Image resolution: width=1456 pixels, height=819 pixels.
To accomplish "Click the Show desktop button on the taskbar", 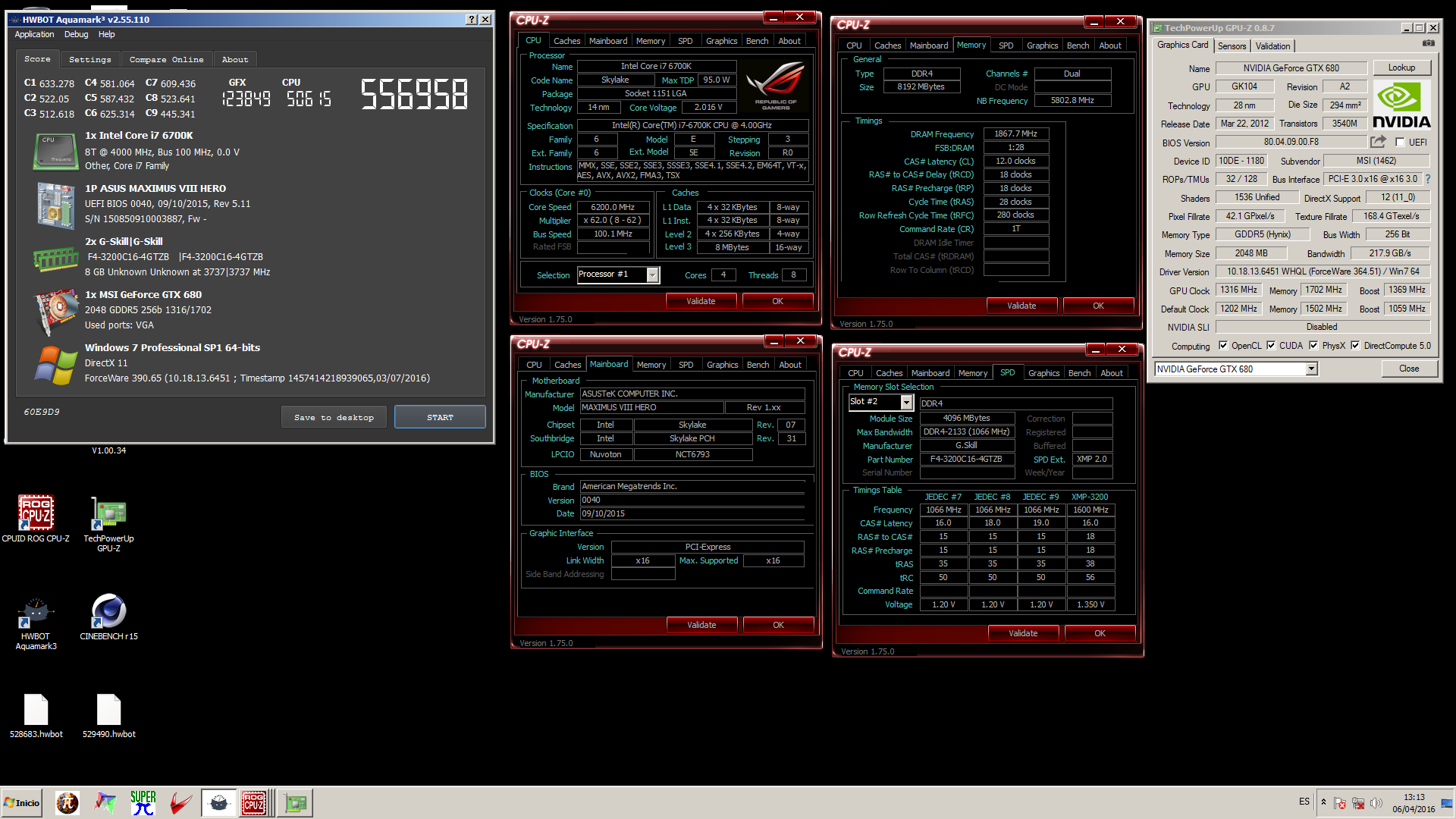I will pyautogui.click(x=1448, y=803).
